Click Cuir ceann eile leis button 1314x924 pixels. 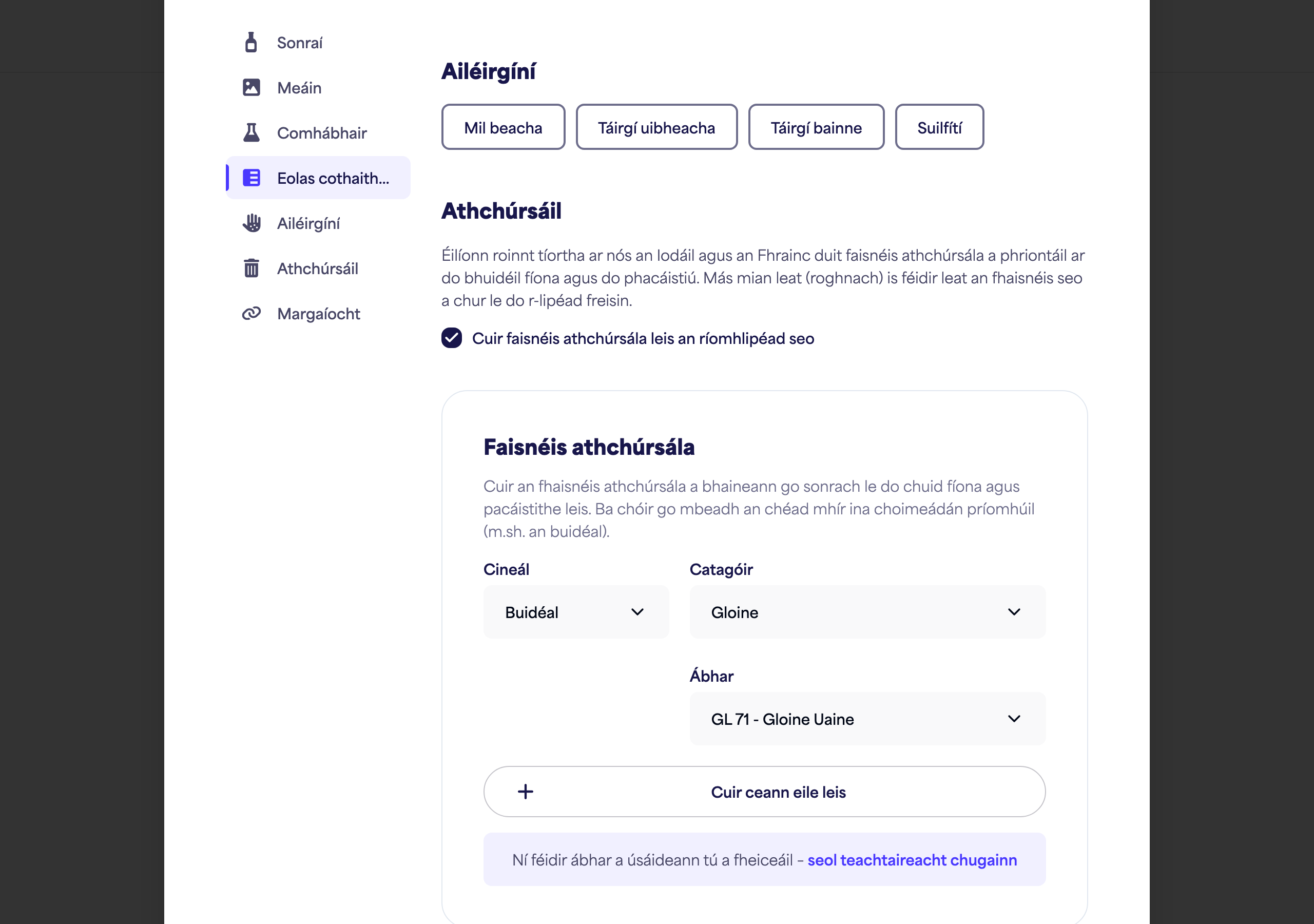click(x=765, y=792)
